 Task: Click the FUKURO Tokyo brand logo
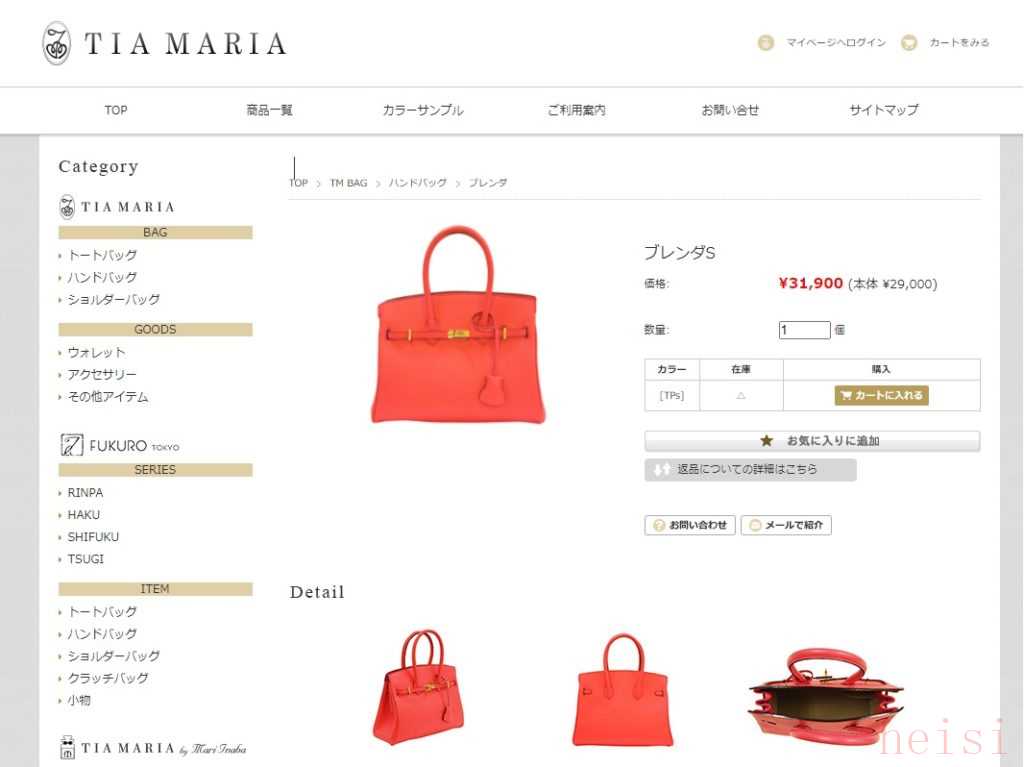click(120, 445)
